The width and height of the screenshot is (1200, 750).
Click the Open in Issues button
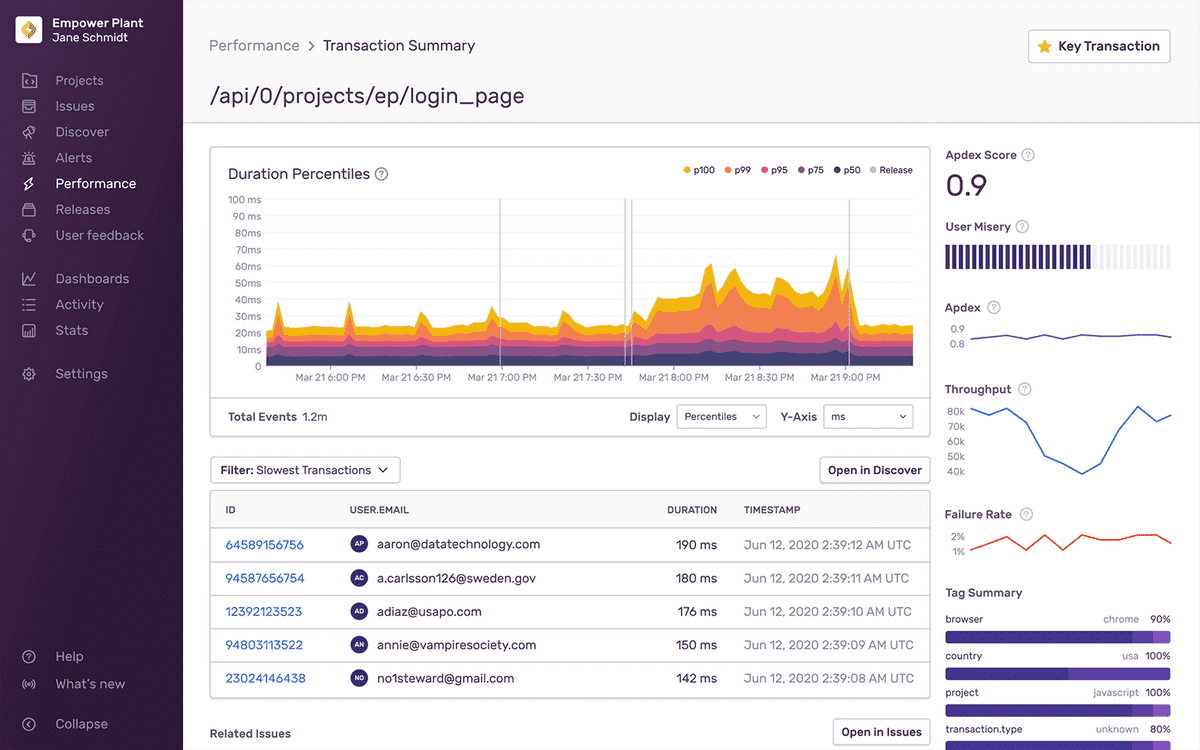pyautogui.click(x=882, y=732)
